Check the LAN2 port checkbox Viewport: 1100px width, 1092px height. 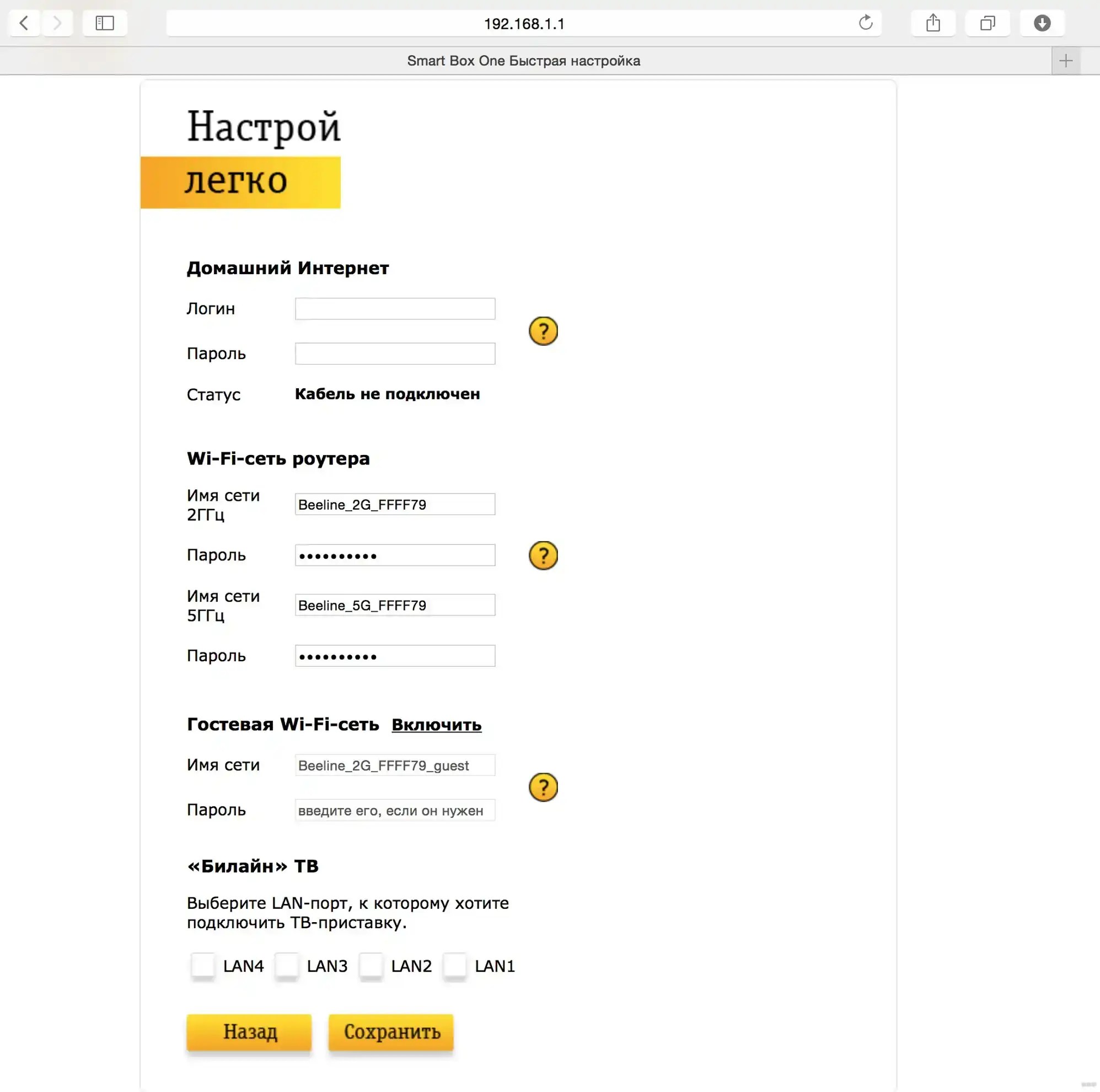[x=371, y=965]
